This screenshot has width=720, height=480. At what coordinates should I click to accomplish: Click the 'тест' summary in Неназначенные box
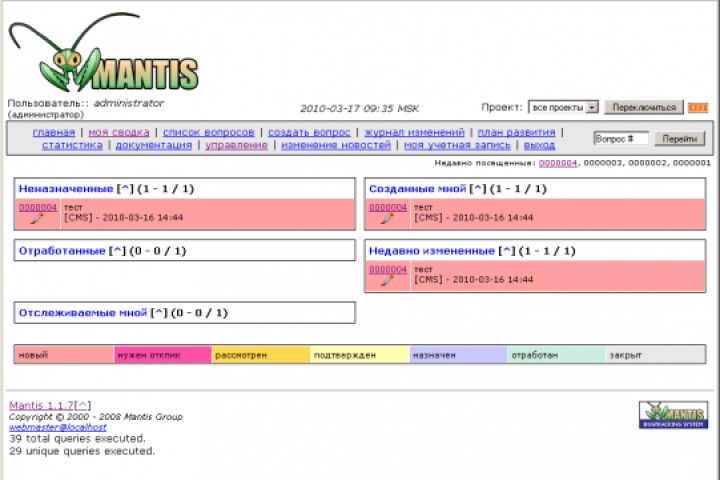[73, 208]
